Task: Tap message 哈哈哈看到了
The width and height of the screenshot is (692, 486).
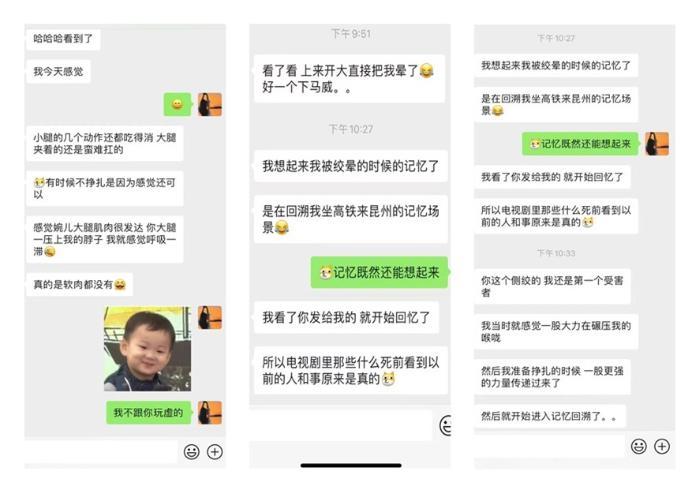Action: tap(63, 39)
